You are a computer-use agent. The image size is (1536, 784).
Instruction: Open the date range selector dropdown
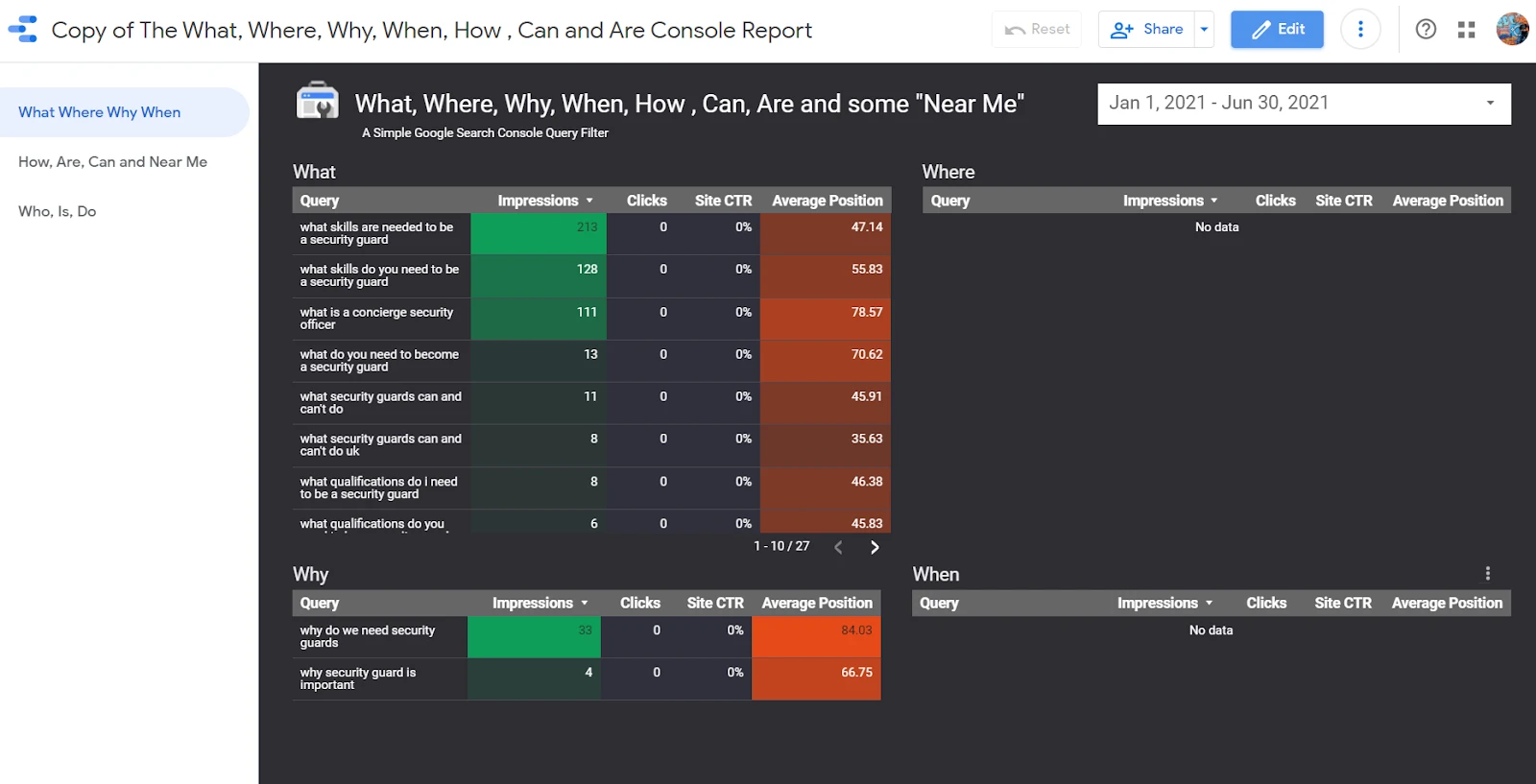point(1304,104)
